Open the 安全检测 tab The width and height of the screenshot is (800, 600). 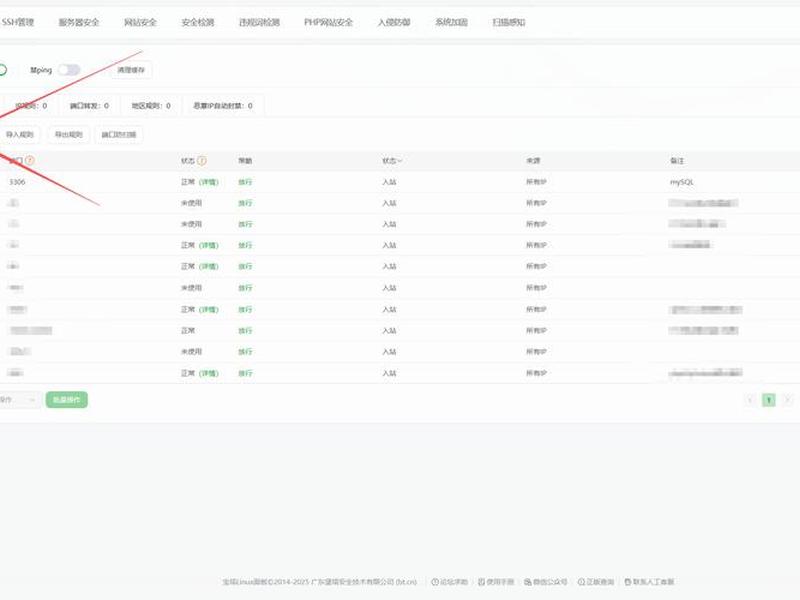198,22
